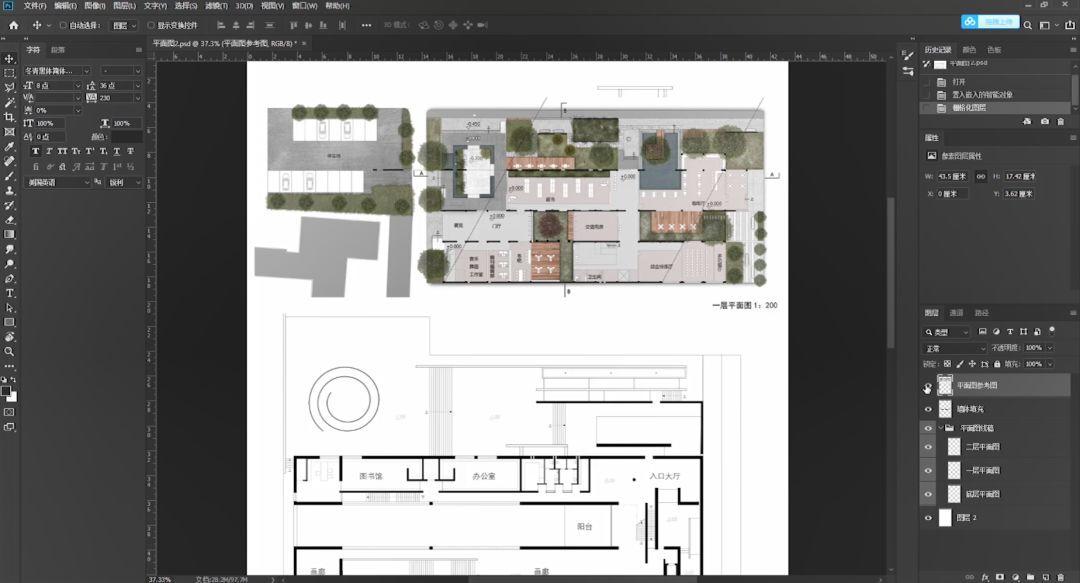
Task: Toggle Quick Mask mode icon
Action: [x=9, y=412]
